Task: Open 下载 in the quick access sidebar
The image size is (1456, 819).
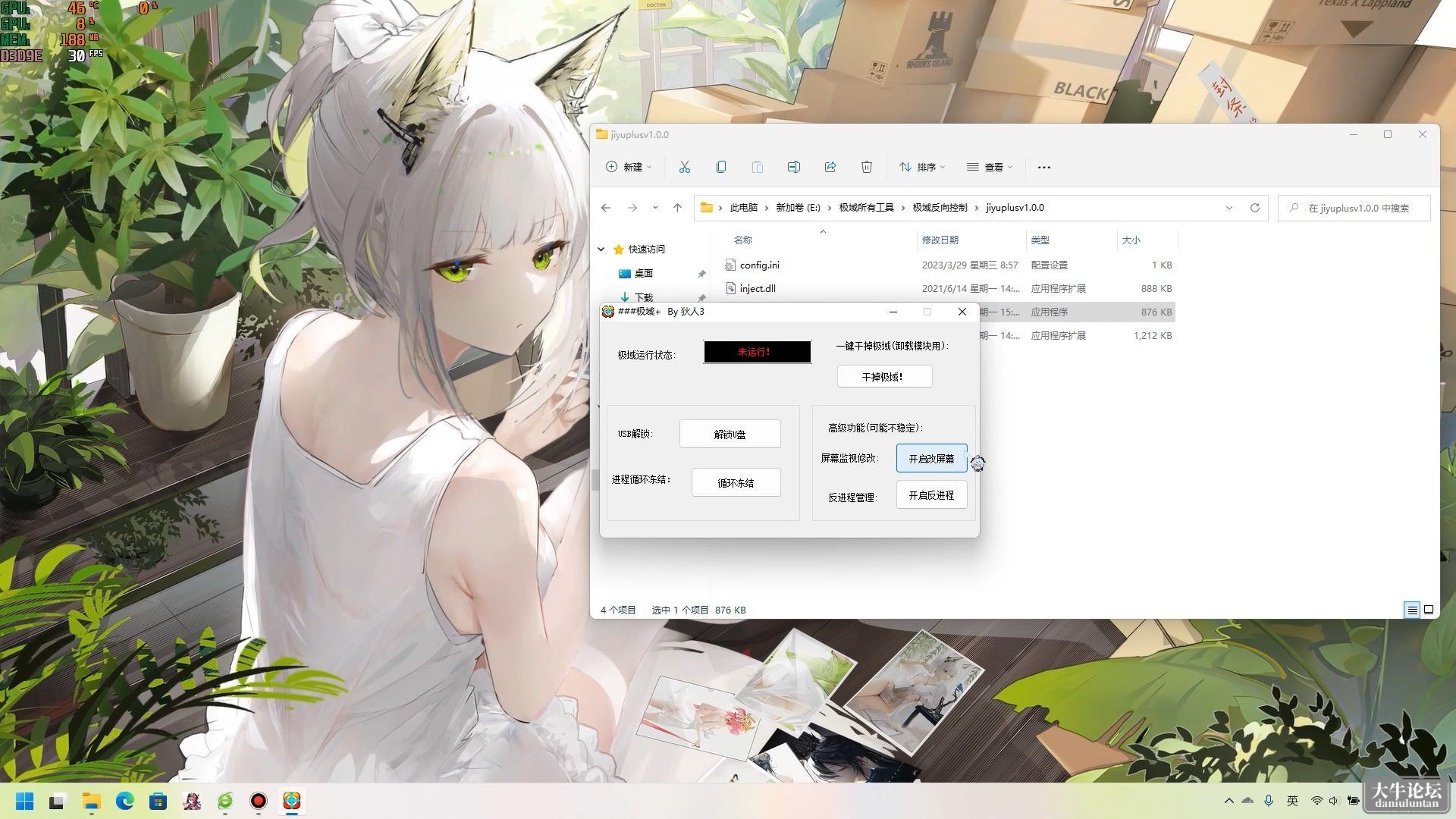Action: click(x=644, y=297)
